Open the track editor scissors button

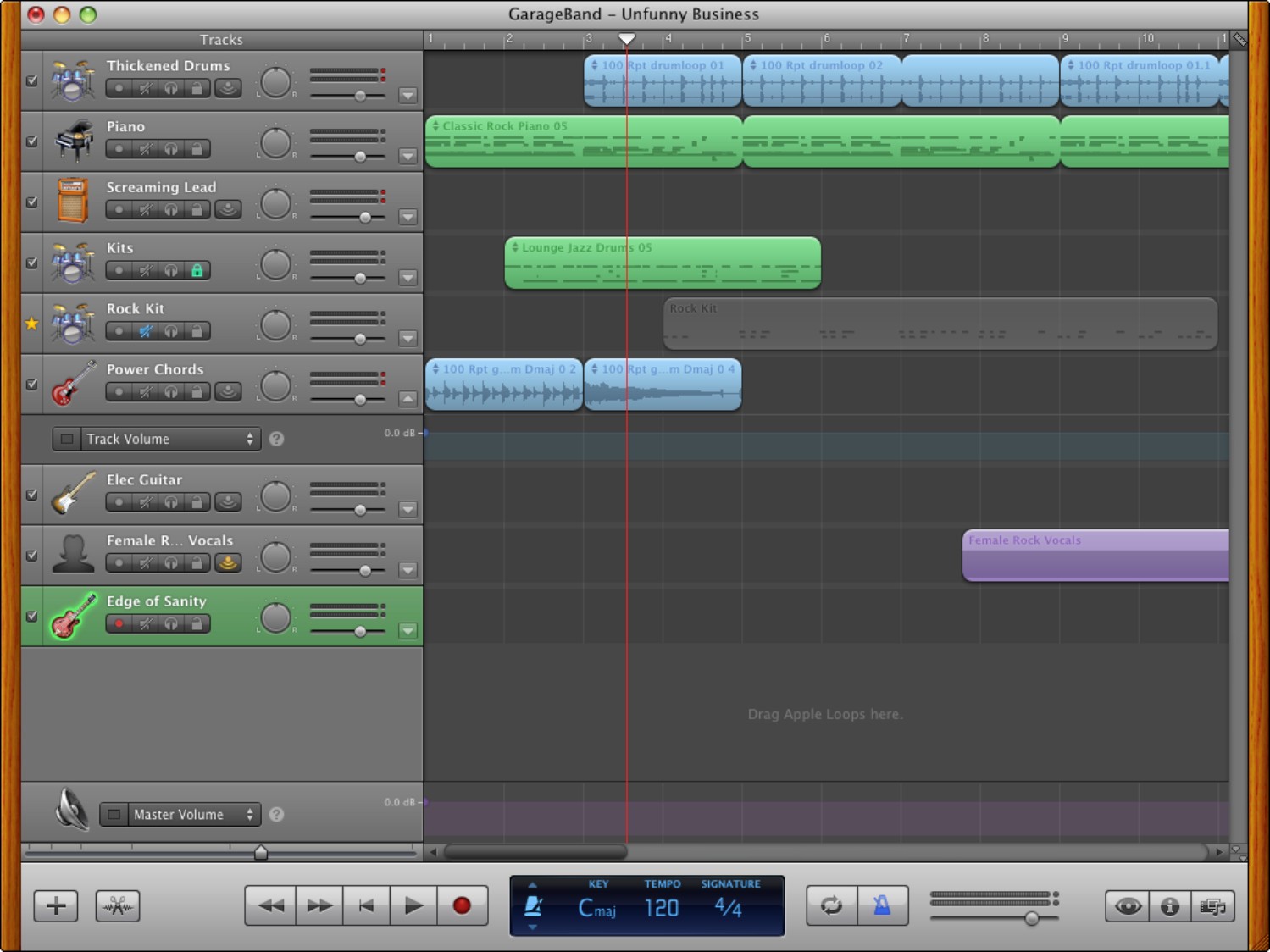[118, 905]
